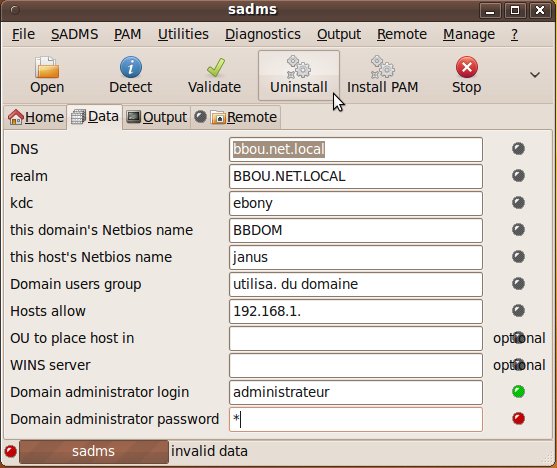Click the sadms progress bar in status bar

point(94,452)
